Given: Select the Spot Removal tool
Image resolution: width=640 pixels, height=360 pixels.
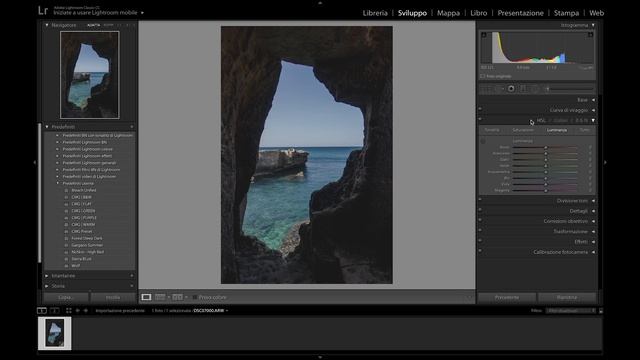Looking at the screenshot, I should tap(499, 89).
